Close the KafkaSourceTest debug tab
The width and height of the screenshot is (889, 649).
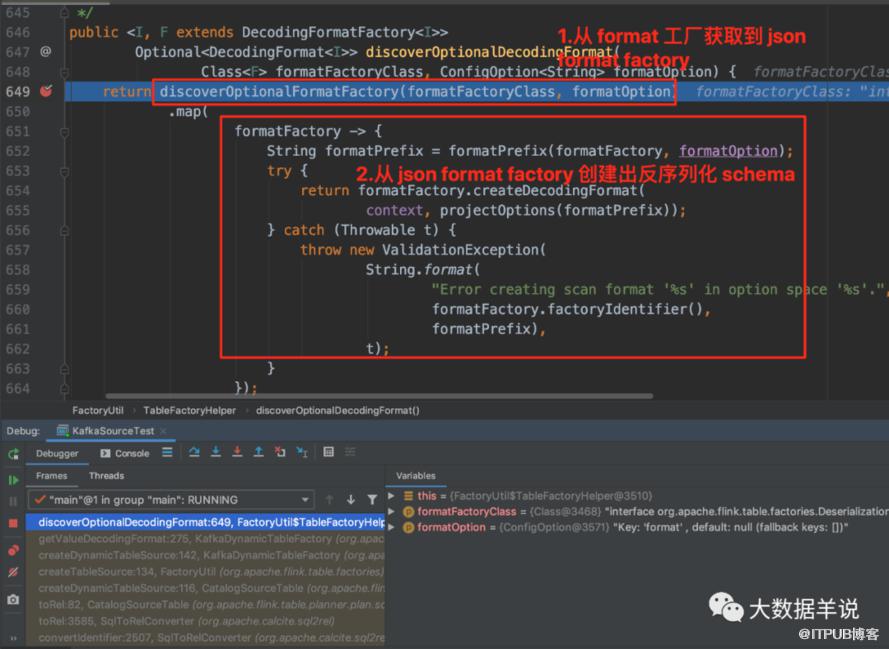pos(163,431)
